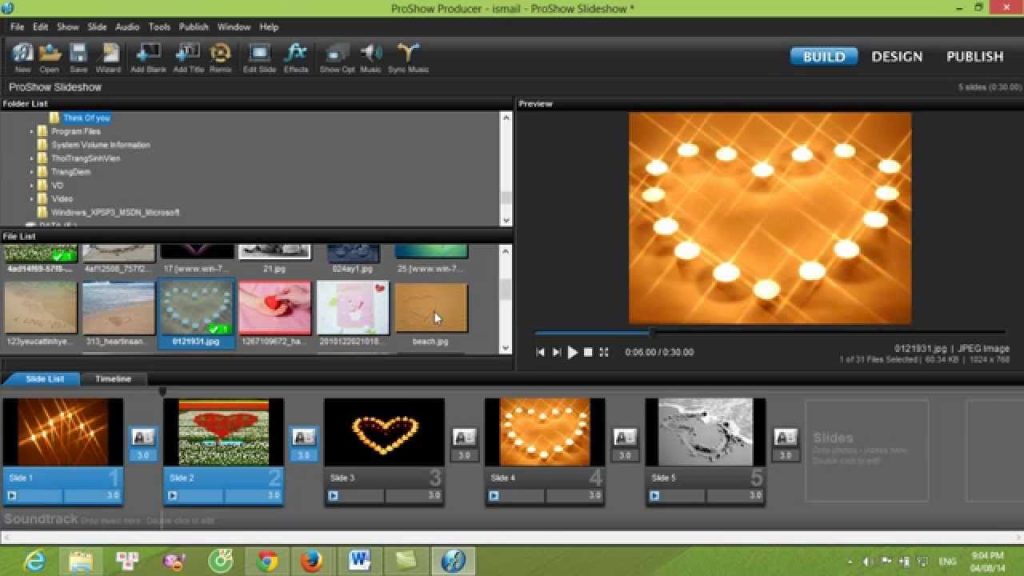
Task: Open the Audio menu
Action: (x=128, y=27)
